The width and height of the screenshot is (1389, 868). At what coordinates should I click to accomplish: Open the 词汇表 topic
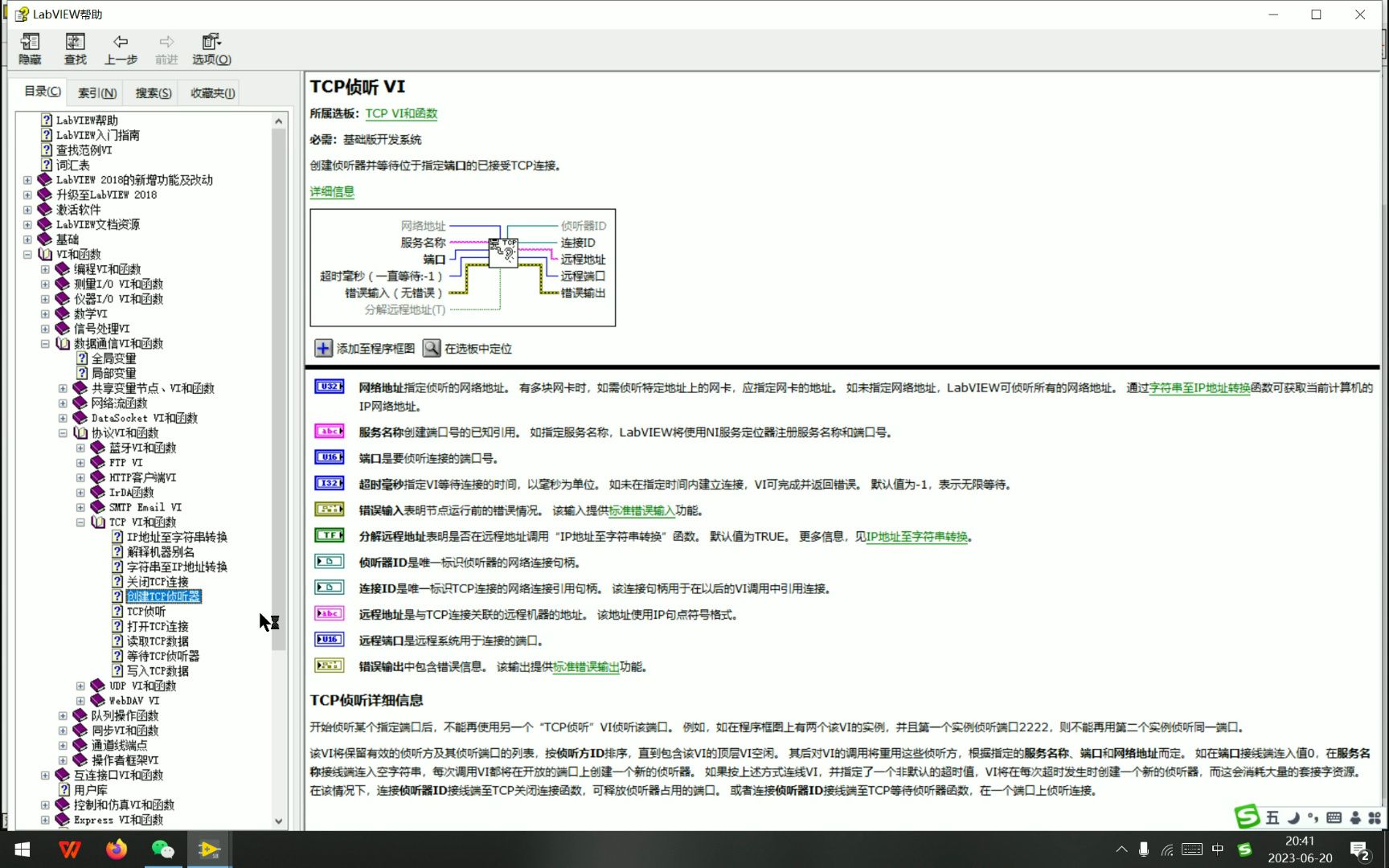pos(72,165)
